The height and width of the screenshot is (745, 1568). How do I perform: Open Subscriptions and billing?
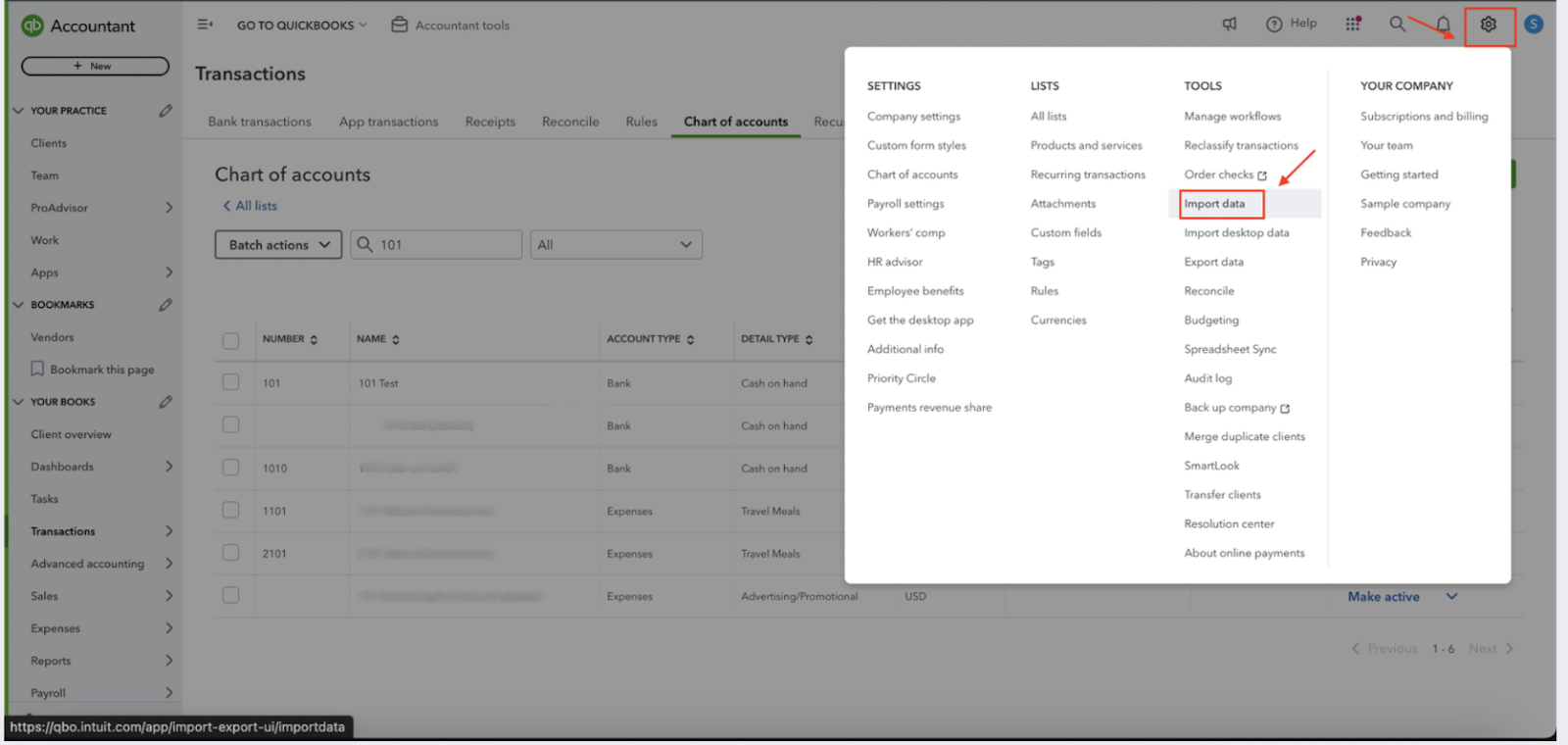click(1424, 117)
